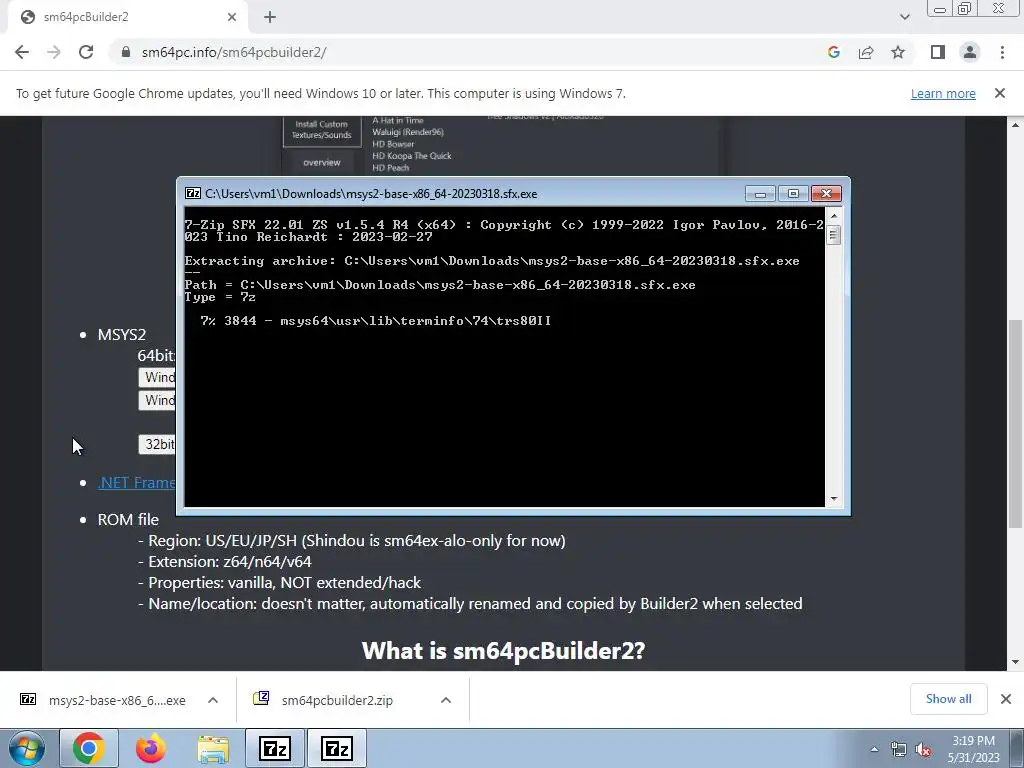Screen dimensions: 1024x768
Task: Open Chrome profile avatar
Action: 970,52
